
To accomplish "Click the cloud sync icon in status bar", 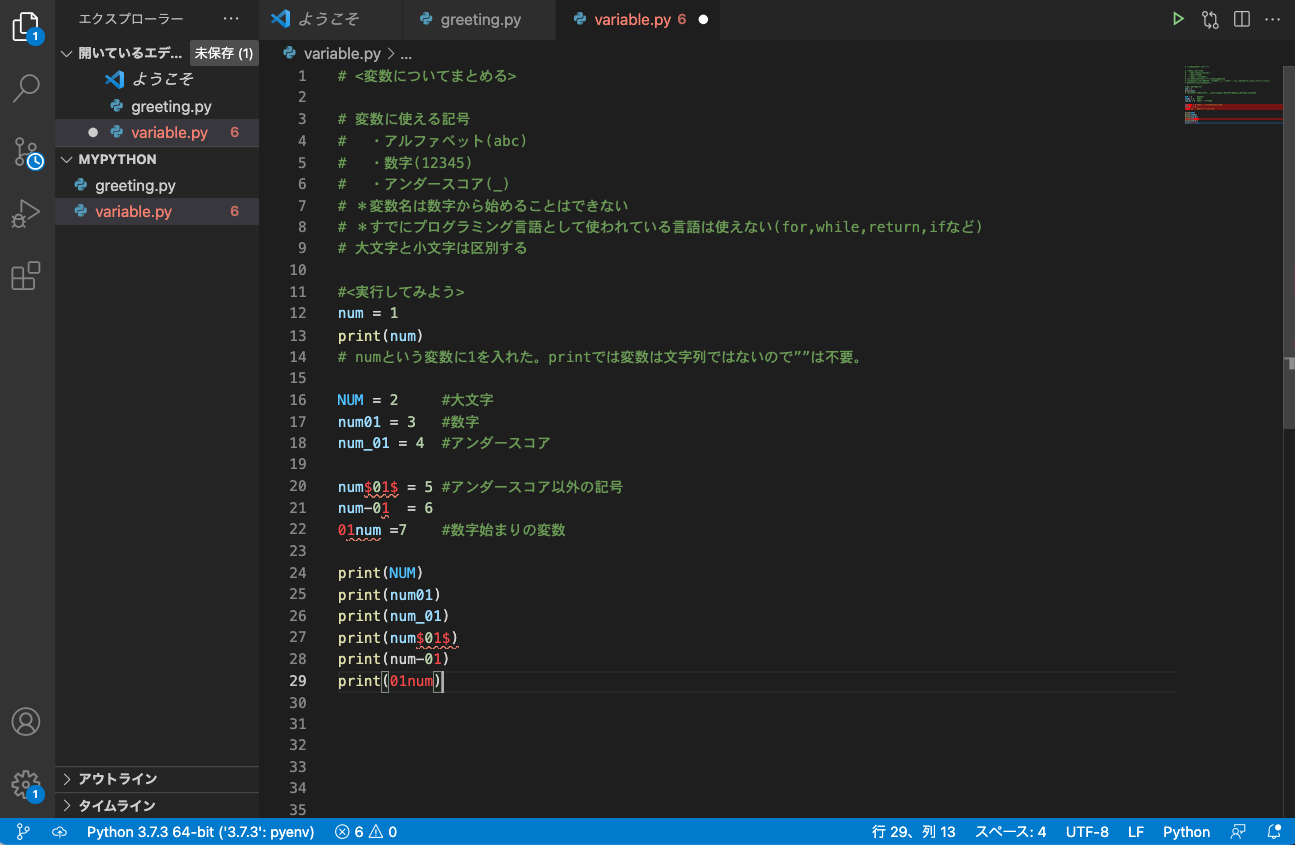I will point(59,832).
